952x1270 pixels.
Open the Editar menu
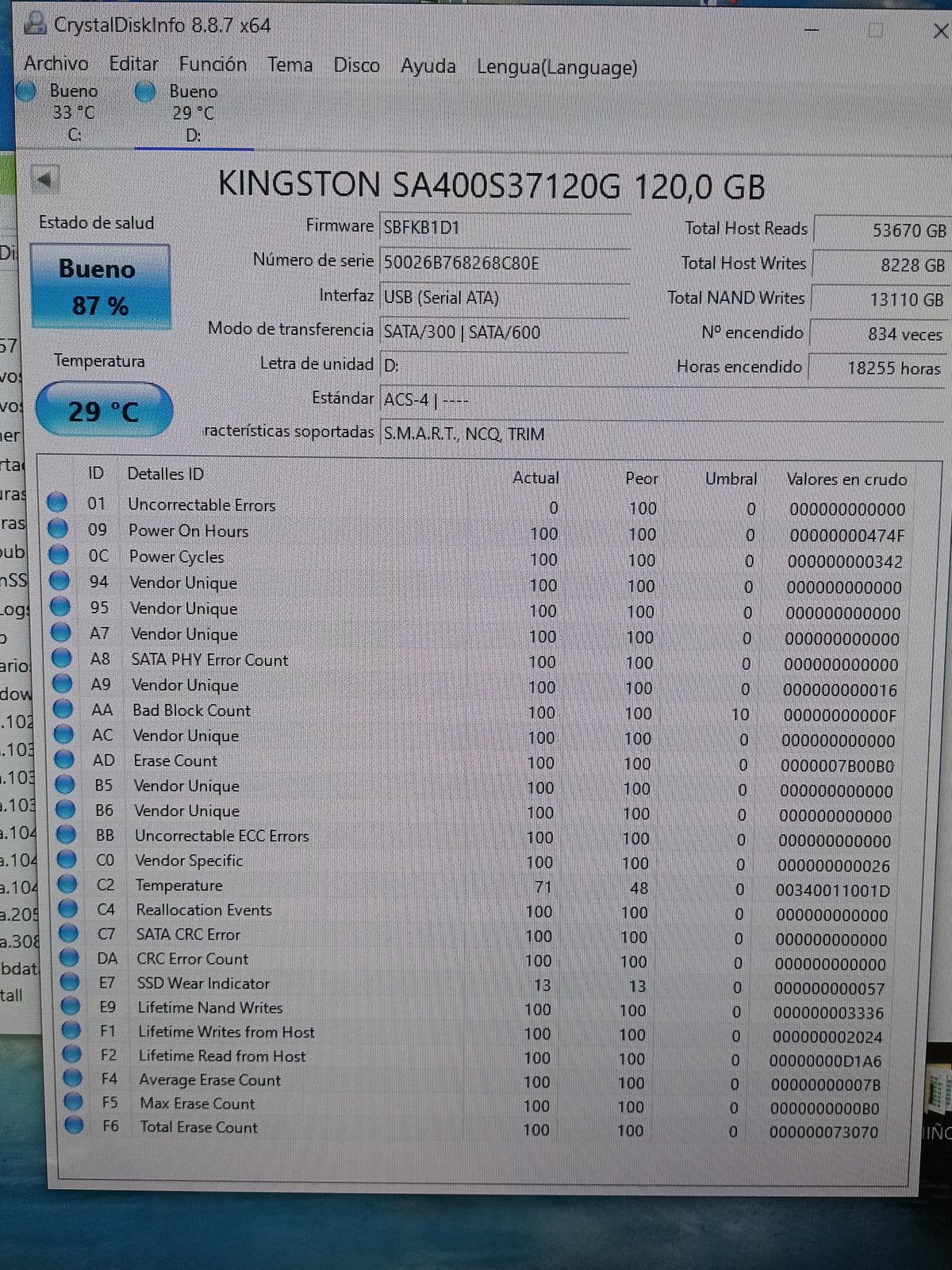click(x=133, y=63)
